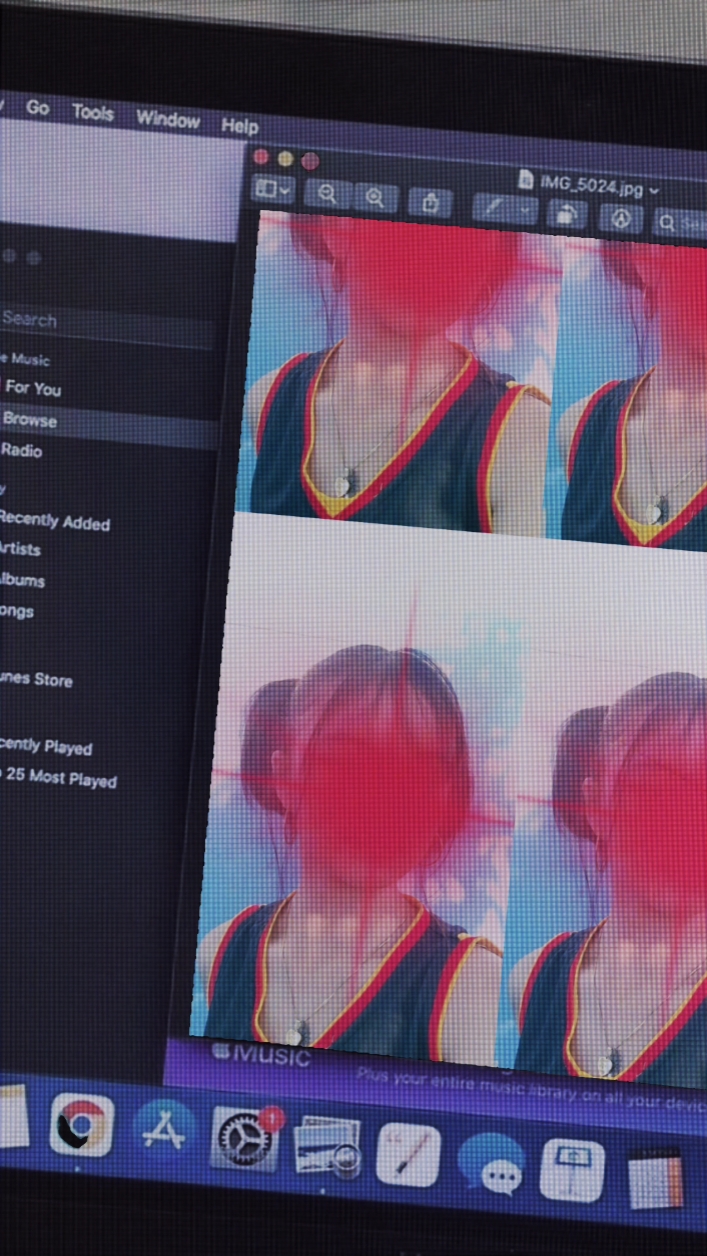The image size is (707, 1256).
Task: Click the Zoom In magnifier in Preview
Action: (376, 198)
